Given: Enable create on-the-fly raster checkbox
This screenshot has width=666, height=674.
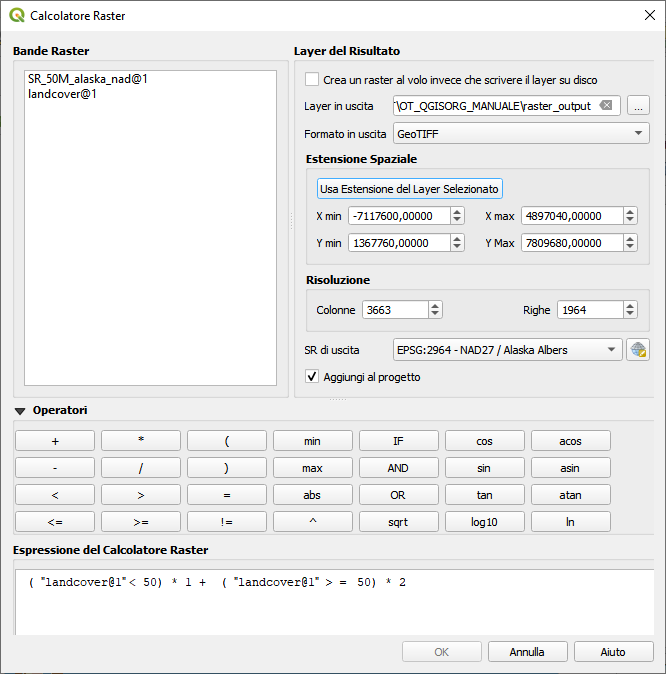Looking at the screenshot, I should [312, 80].
